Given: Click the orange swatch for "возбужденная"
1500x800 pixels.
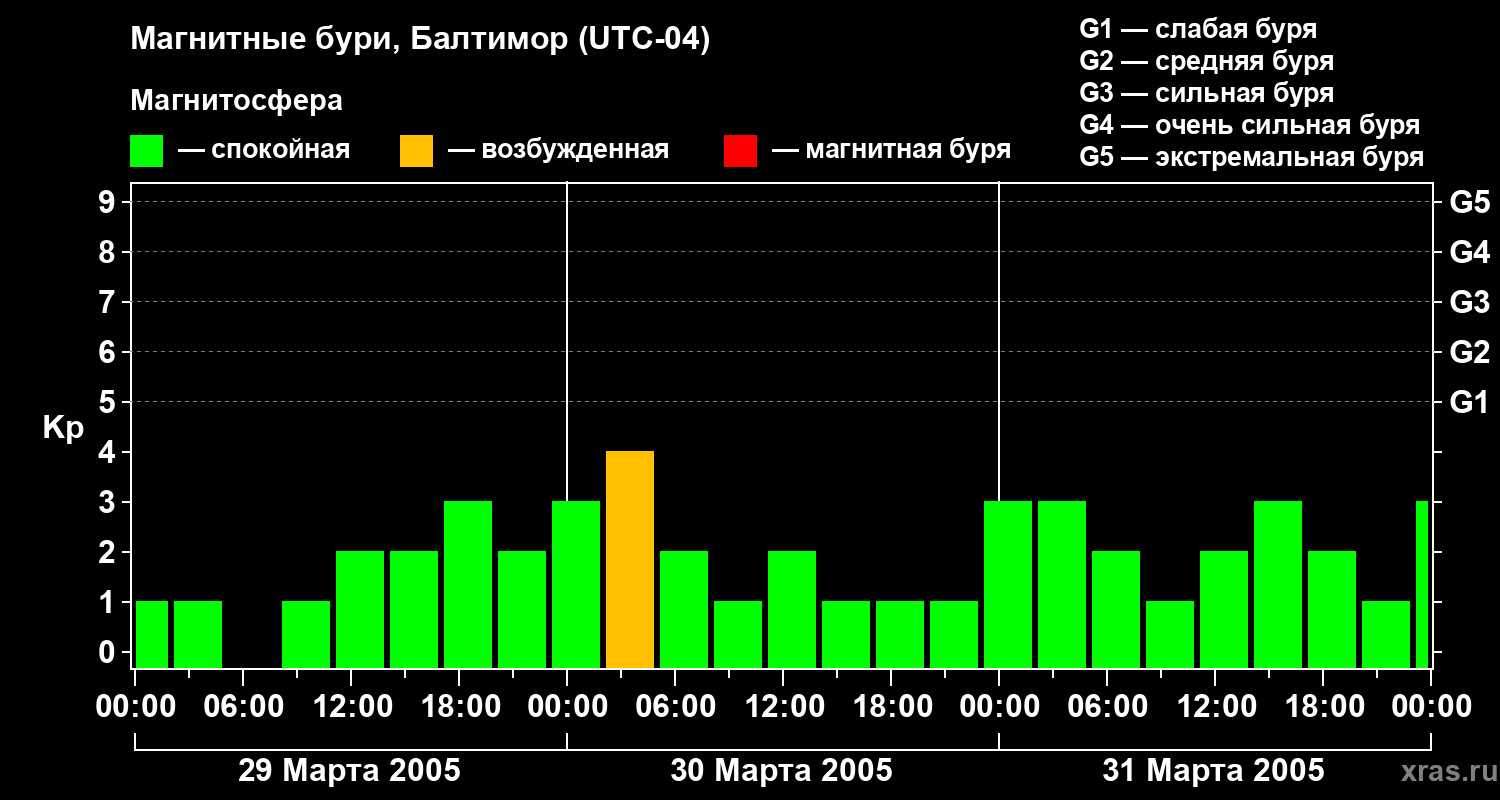Looking at the screenshot, I should pyautogui.click(x=416, y=150).
